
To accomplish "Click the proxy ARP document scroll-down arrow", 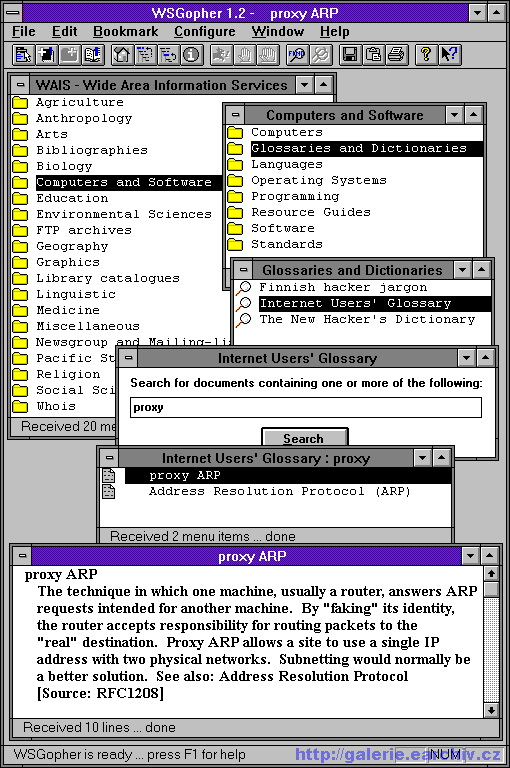I will click(x=491, y=710).
